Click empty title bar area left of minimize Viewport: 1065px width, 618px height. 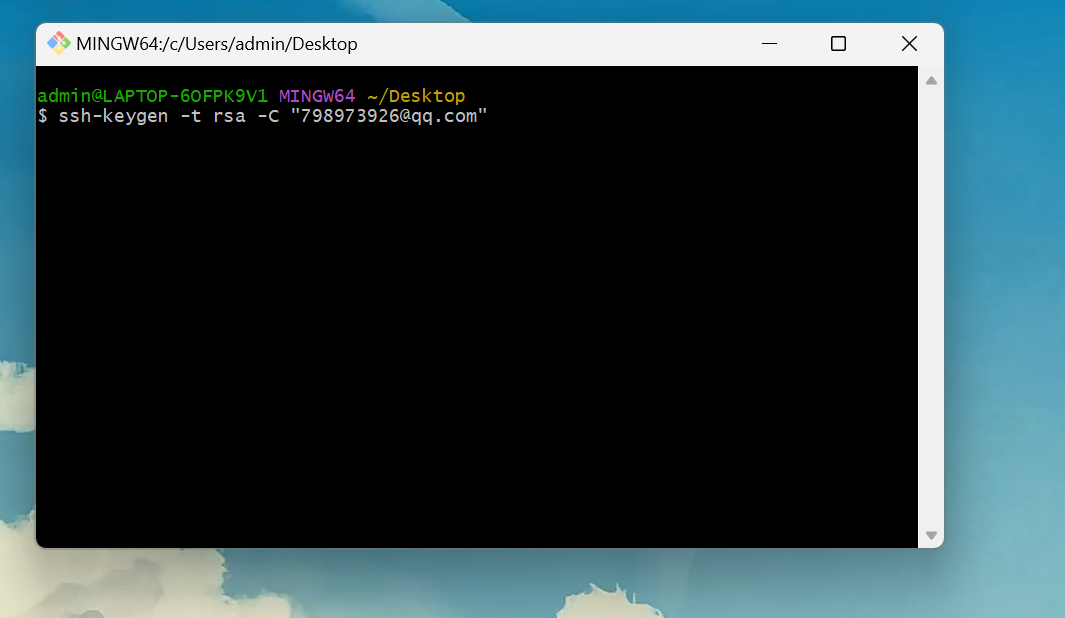coord(550,44)
